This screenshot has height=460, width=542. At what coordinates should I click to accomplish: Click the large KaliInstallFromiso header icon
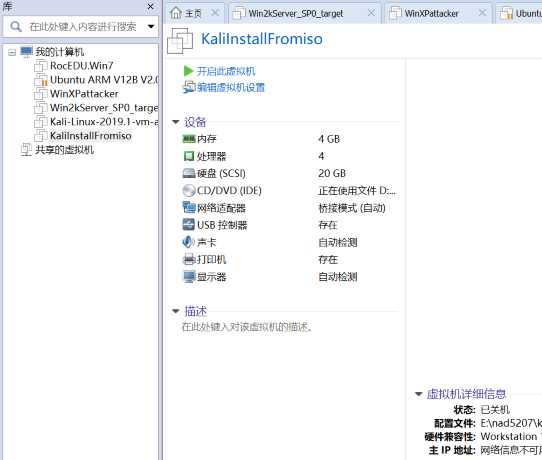(180, 41)
